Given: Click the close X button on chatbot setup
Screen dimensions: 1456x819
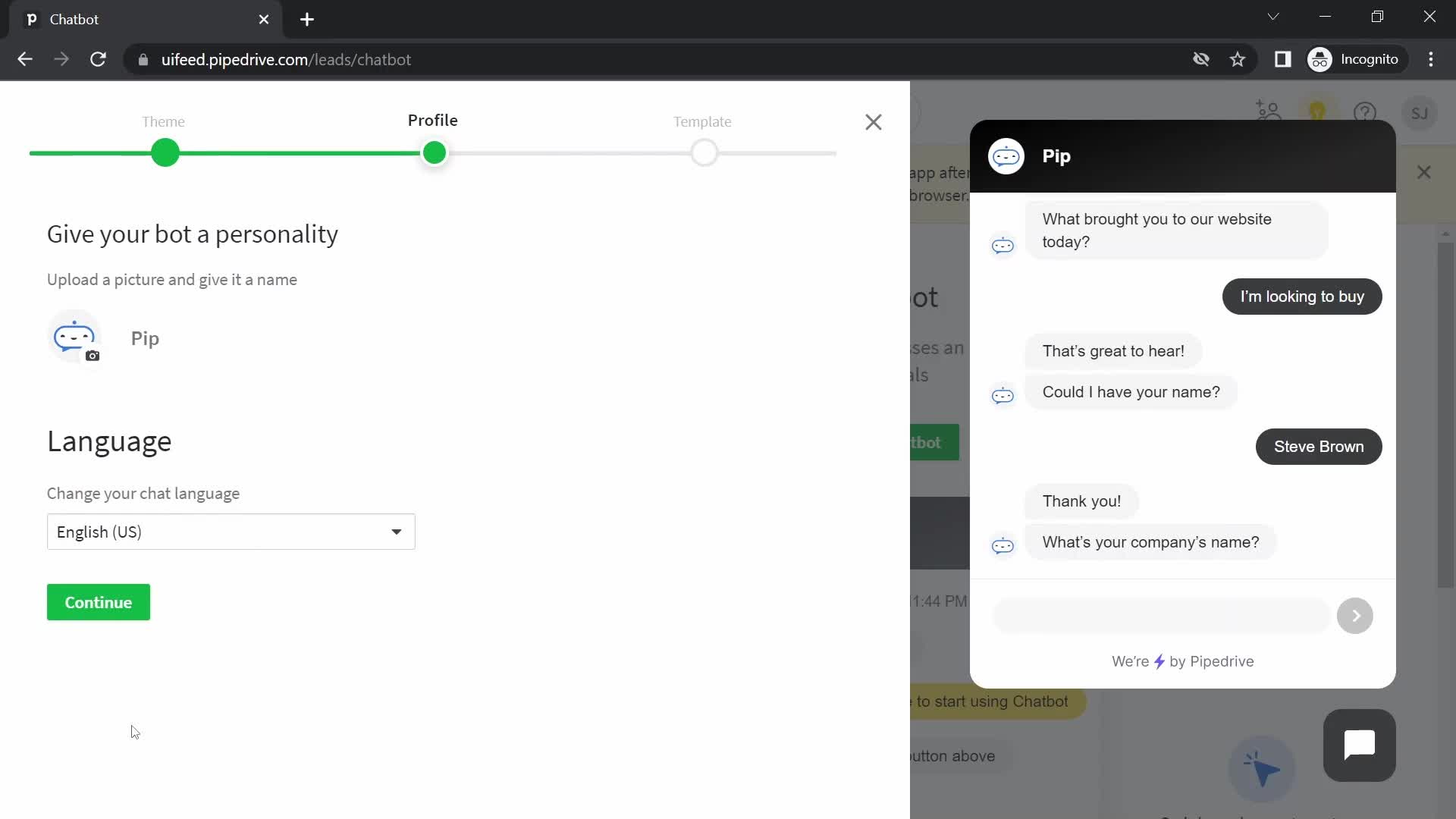Looking at the screenshot, I should coord(873,122).
